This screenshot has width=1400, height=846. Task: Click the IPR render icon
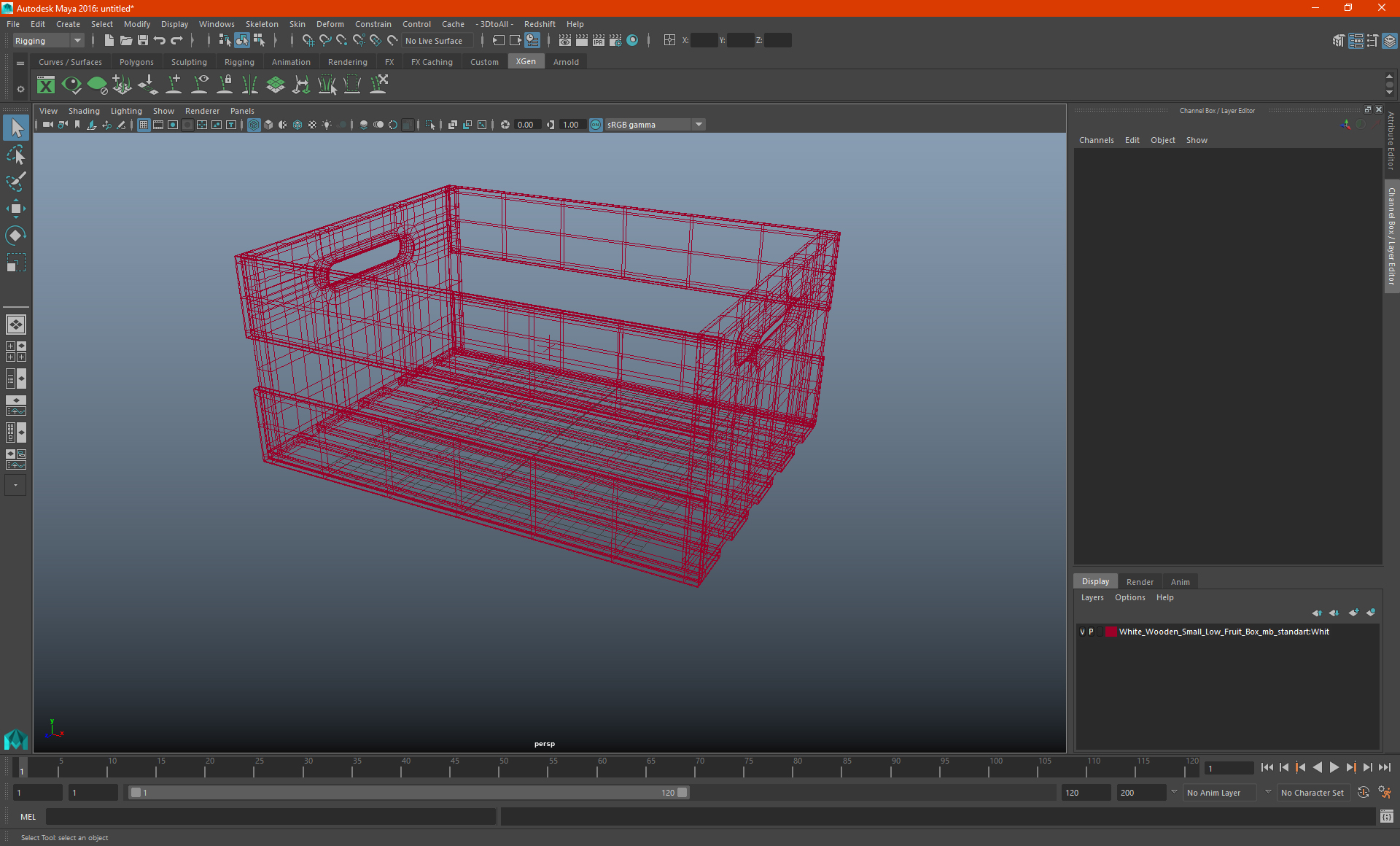(x=599, y=41)
